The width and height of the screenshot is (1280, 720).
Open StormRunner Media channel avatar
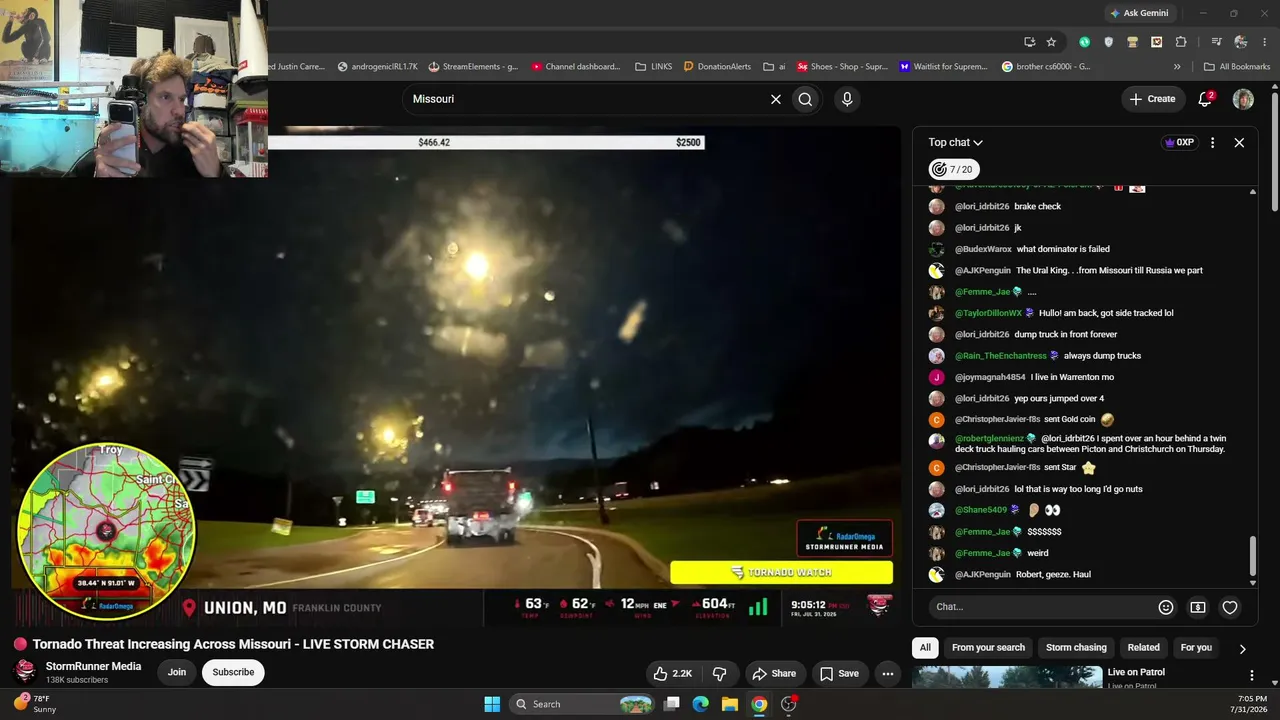26,671
